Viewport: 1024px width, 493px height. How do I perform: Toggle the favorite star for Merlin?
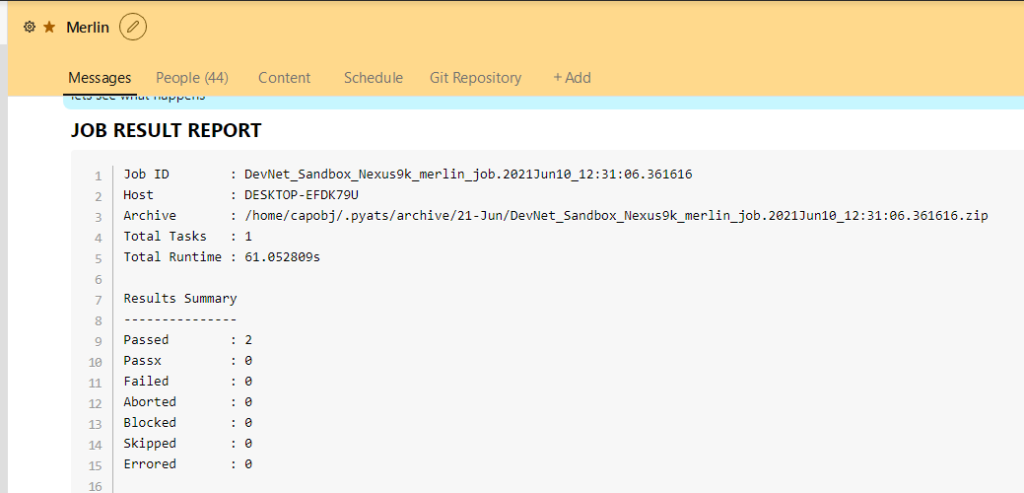point(49,27)
